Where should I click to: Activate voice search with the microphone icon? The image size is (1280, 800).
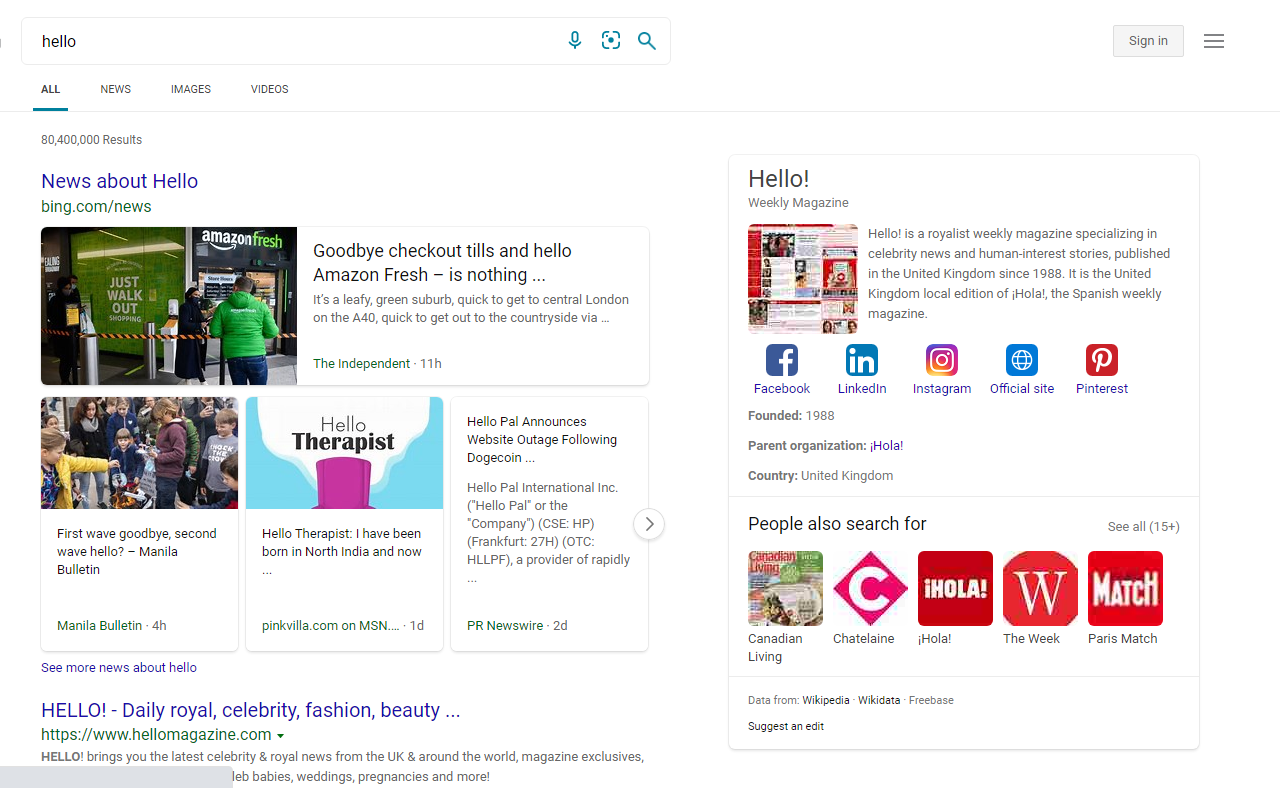(x=574, y=40)
